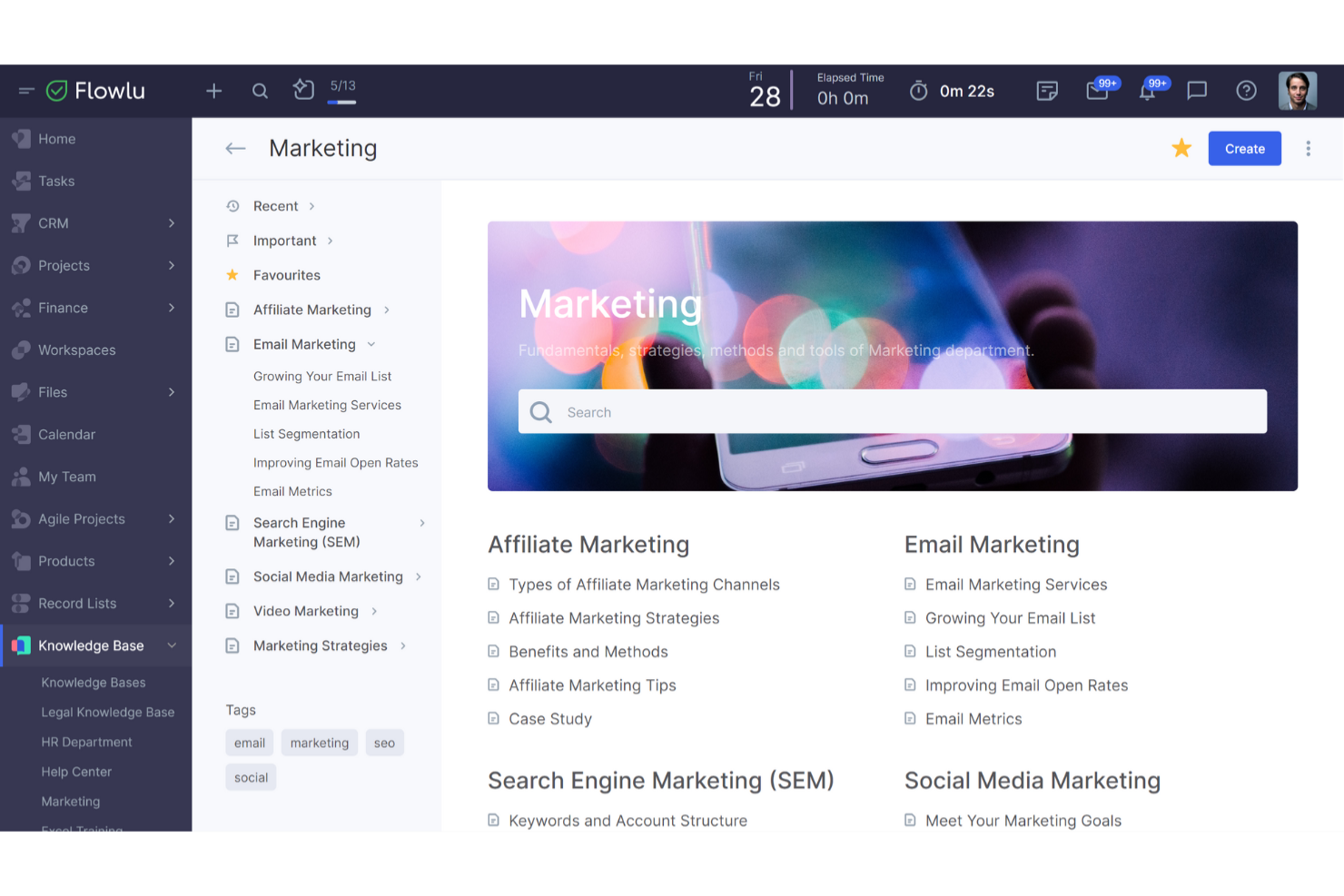This screenshot has width=1344, height=896.
Task: Click the help question mark icon
Action: pos(1246,91)
